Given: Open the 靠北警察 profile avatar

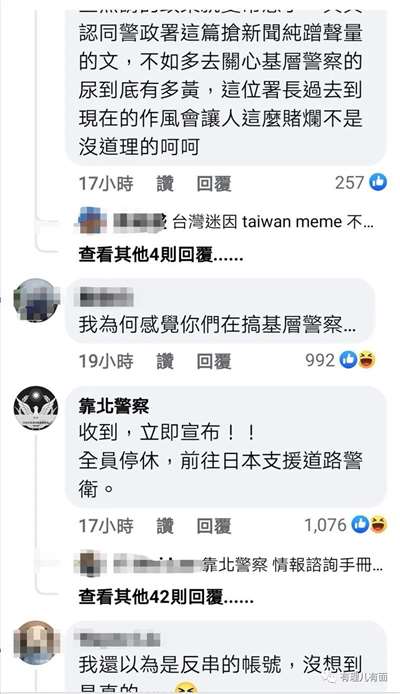Looking at the screenshot, I should coord(35,408).
